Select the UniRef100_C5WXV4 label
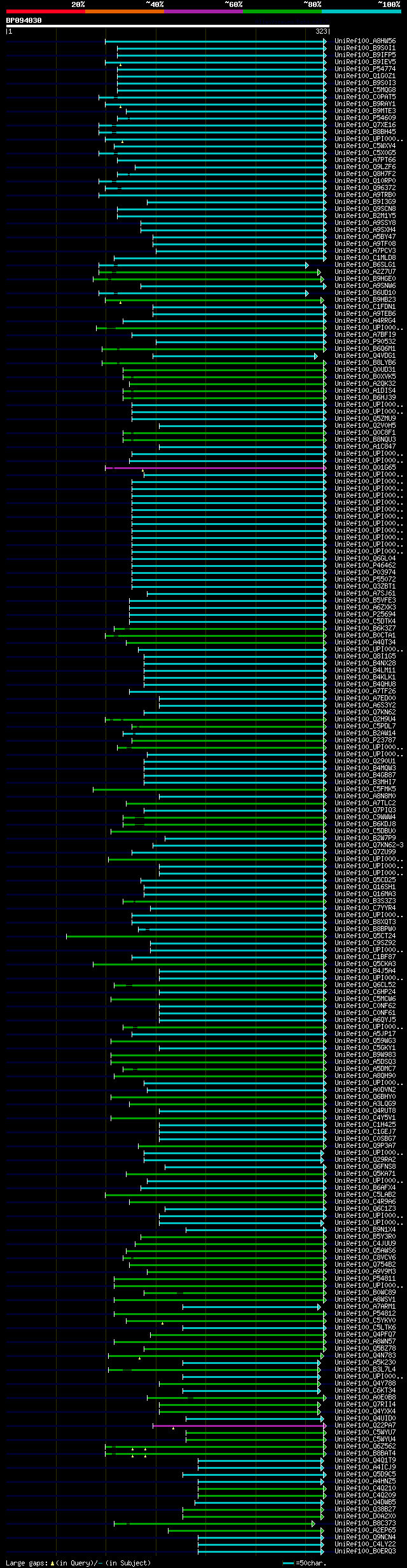The height and width of the screenshot is (1568, 407). click(x=365, y=146)
